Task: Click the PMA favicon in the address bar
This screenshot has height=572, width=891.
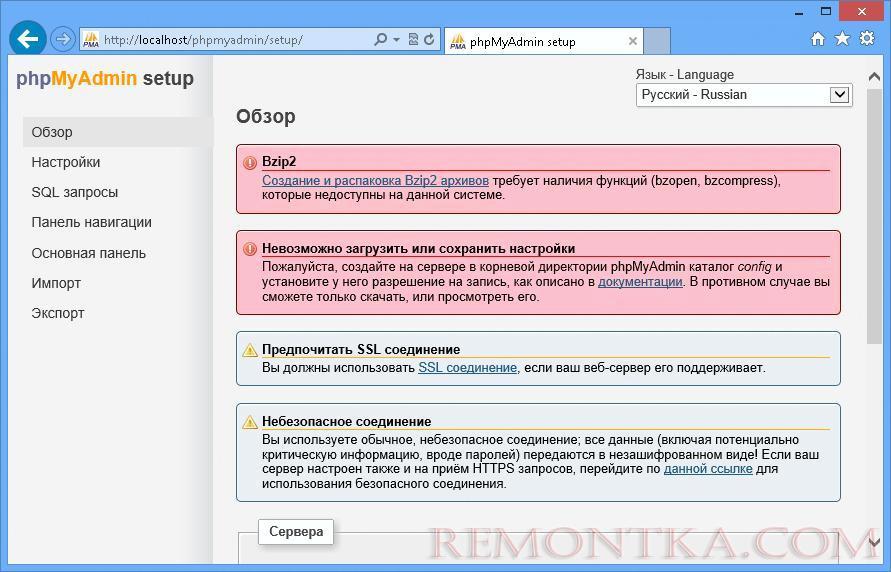Action: pos(91,40)
